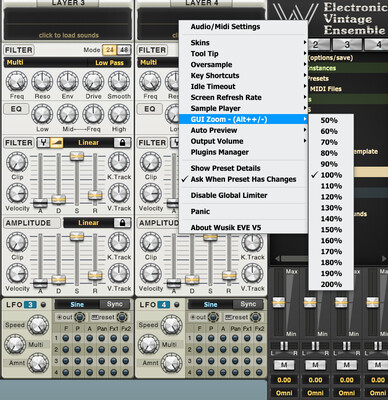The width and height of the screenshot is (388, 400).
Task: Choose Disable Global Limiter
Action: point(243,195)
